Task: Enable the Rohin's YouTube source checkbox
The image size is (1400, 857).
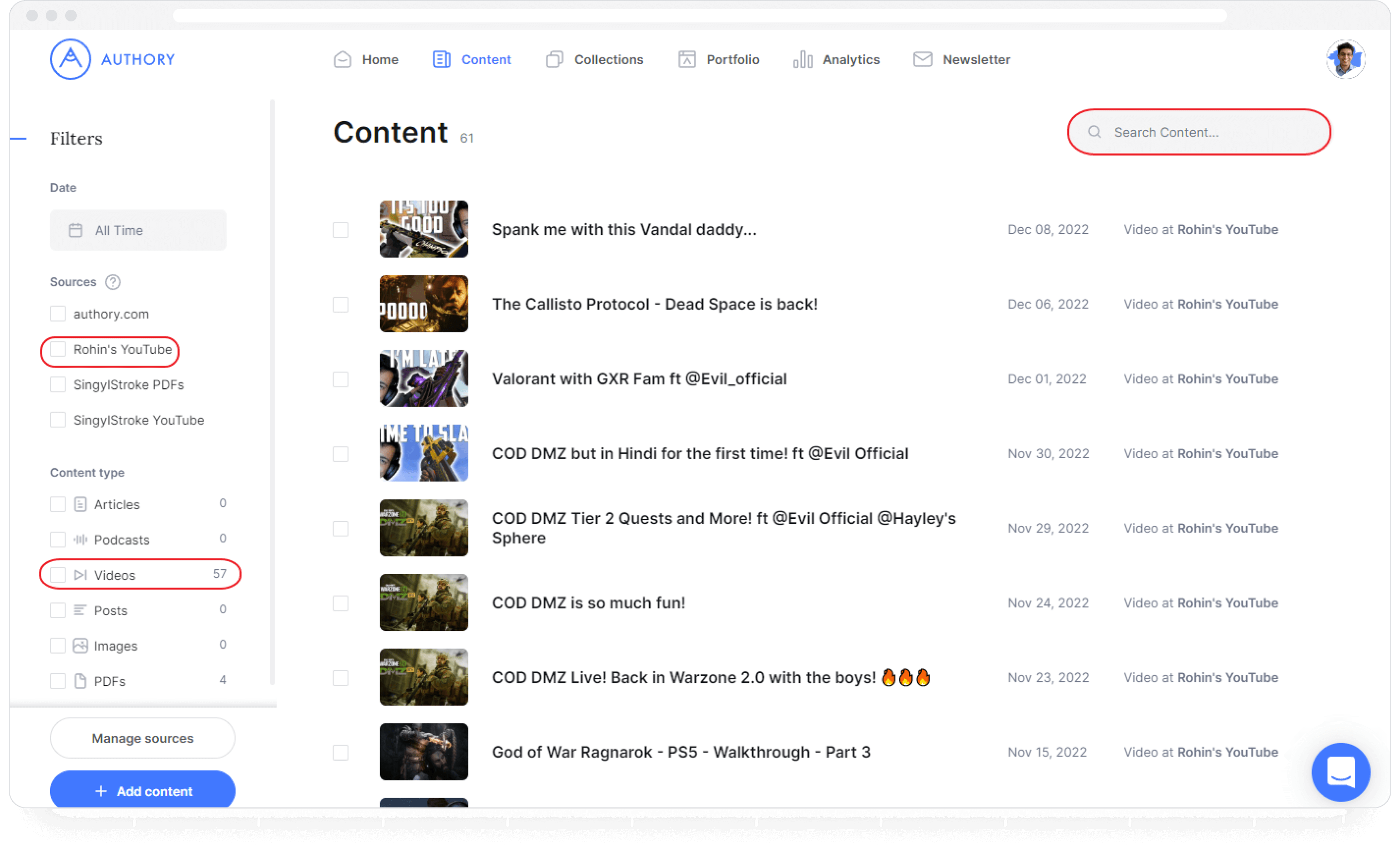Action: (x=57, y=349)
